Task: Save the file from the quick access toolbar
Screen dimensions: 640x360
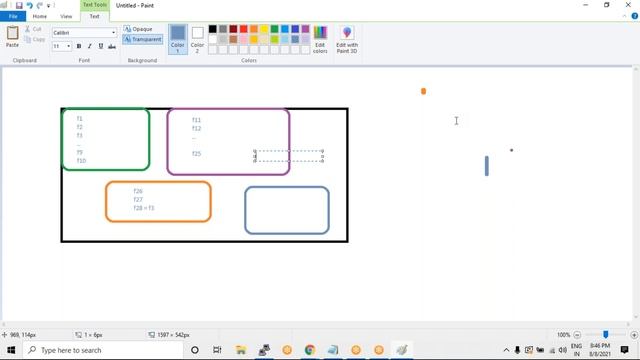Action: (19, 5)
